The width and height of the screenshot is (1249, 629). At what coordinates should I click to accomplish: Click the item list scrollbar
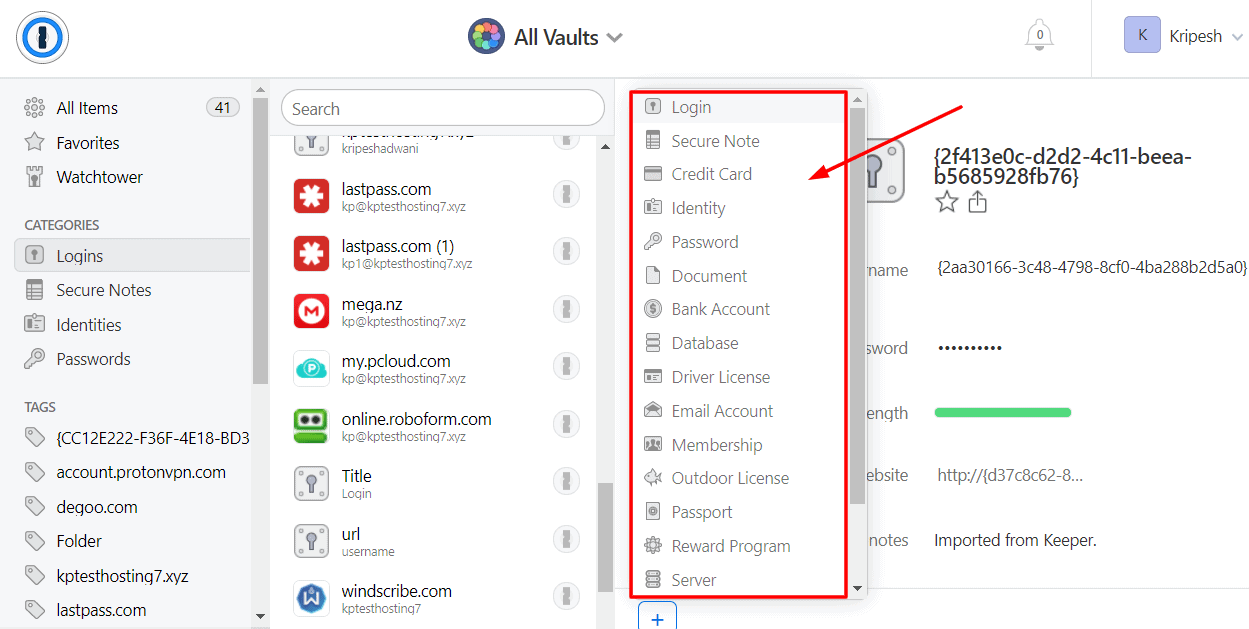coord(605,535)
